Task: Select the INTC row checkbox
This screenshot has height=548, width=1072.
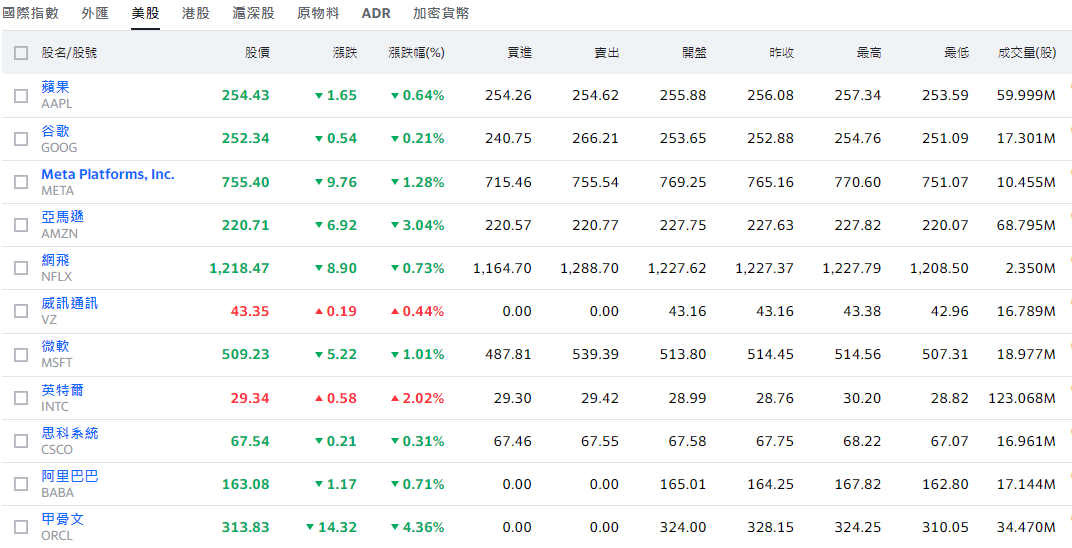Action: click(x=21, y=398)
